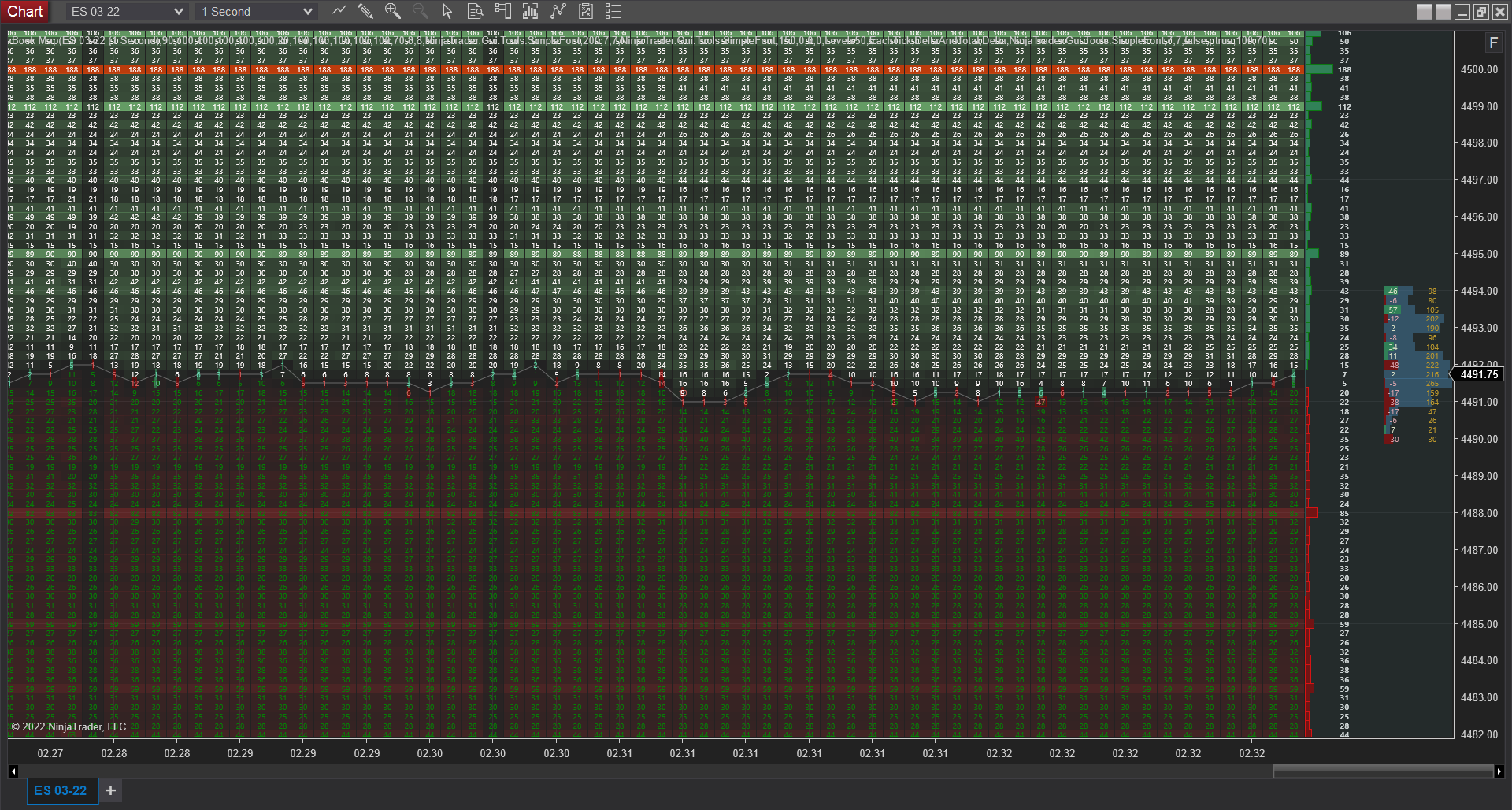Click volume profile total 222

pos(1432,366)
